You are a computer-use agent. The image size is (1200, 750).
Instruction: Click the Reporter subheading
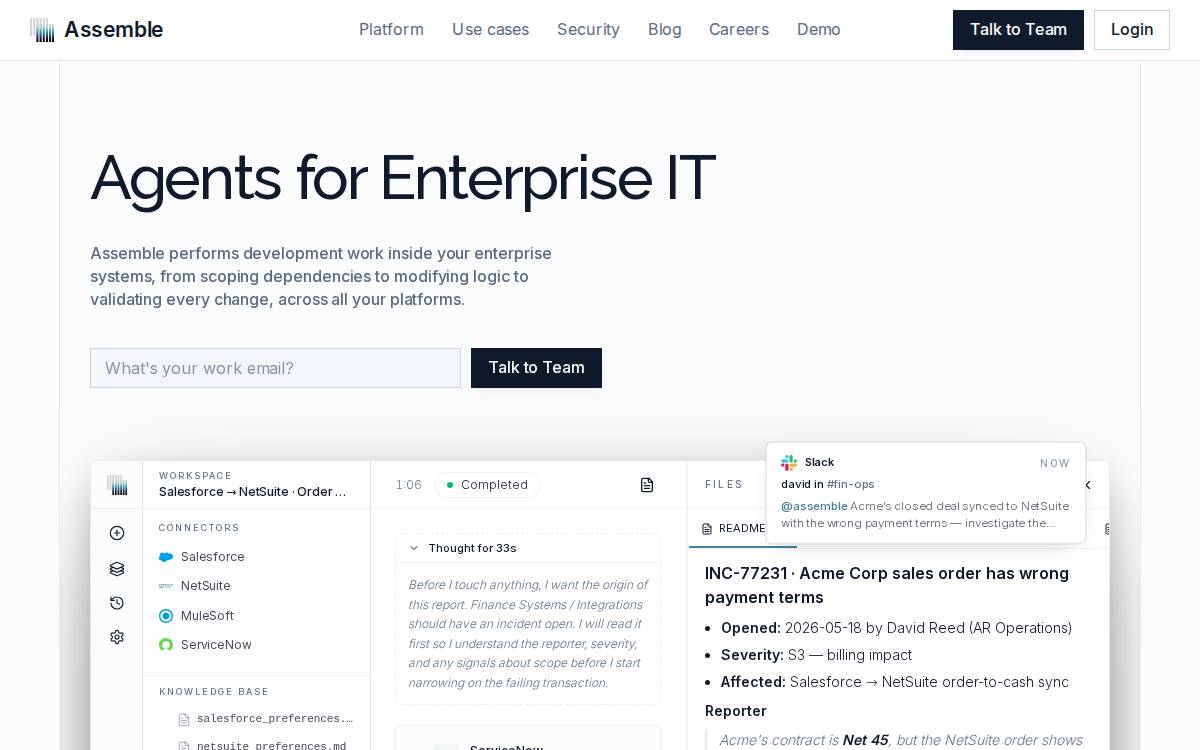736,711
